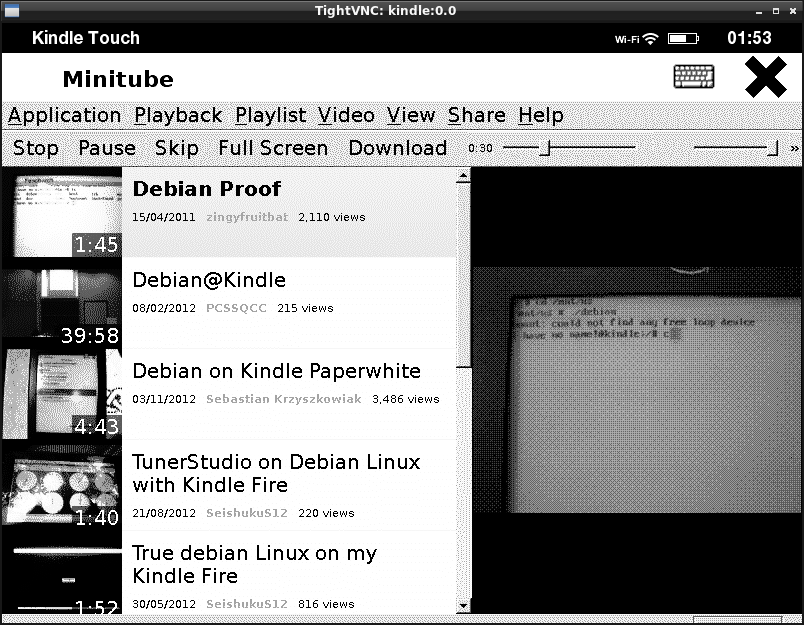Open the on-screen keyboard icon
Screen dimensions: 804x625
pyautogui.click(x=693, y=77)
